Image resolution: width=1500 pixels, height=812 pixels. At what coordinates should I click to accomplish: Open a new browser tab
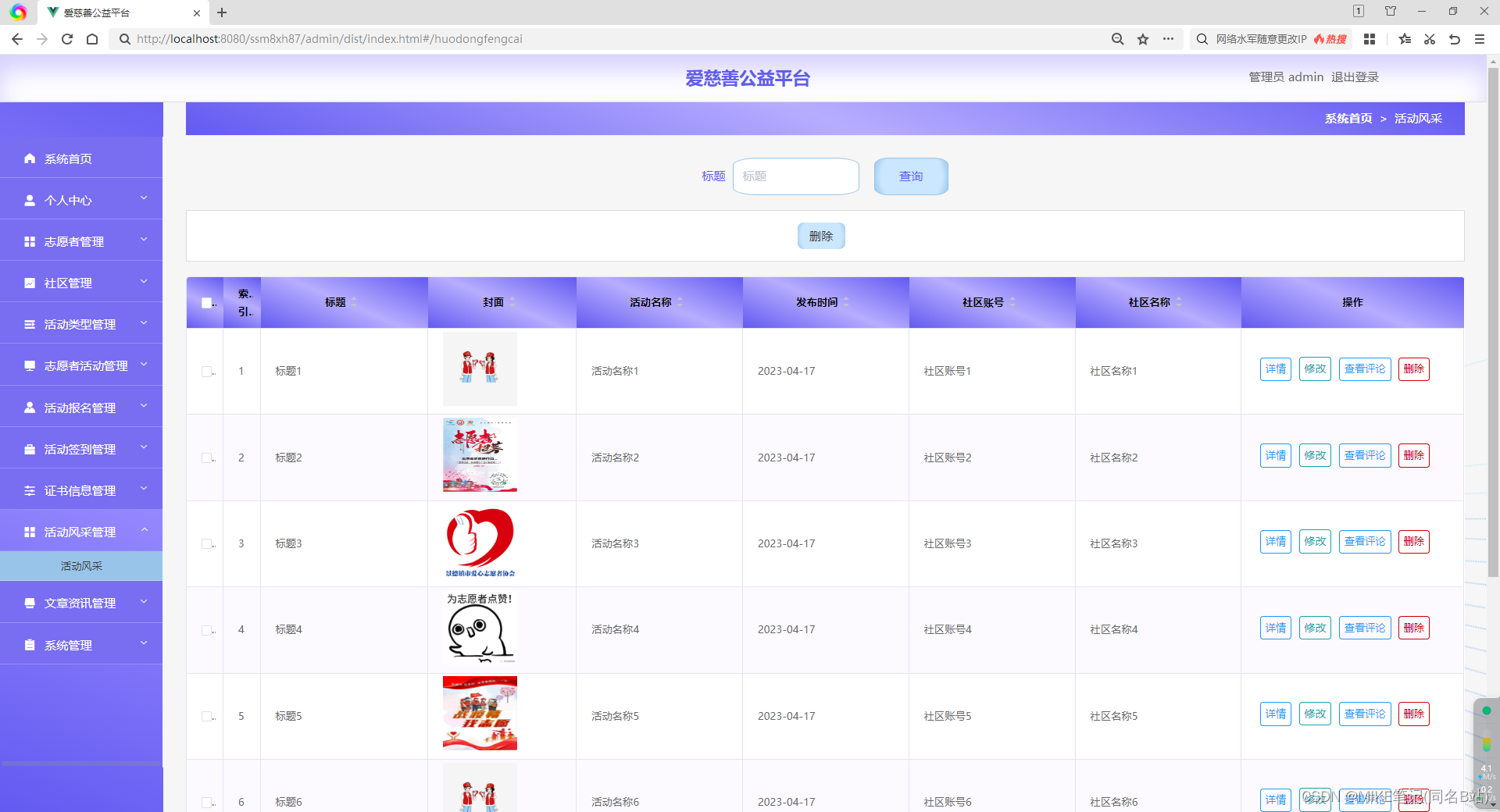[x=222, y=12]
